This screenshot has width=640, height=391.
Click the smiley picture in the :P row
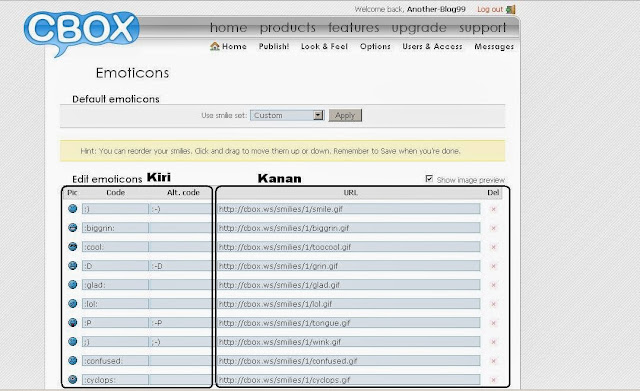[73, 322]
